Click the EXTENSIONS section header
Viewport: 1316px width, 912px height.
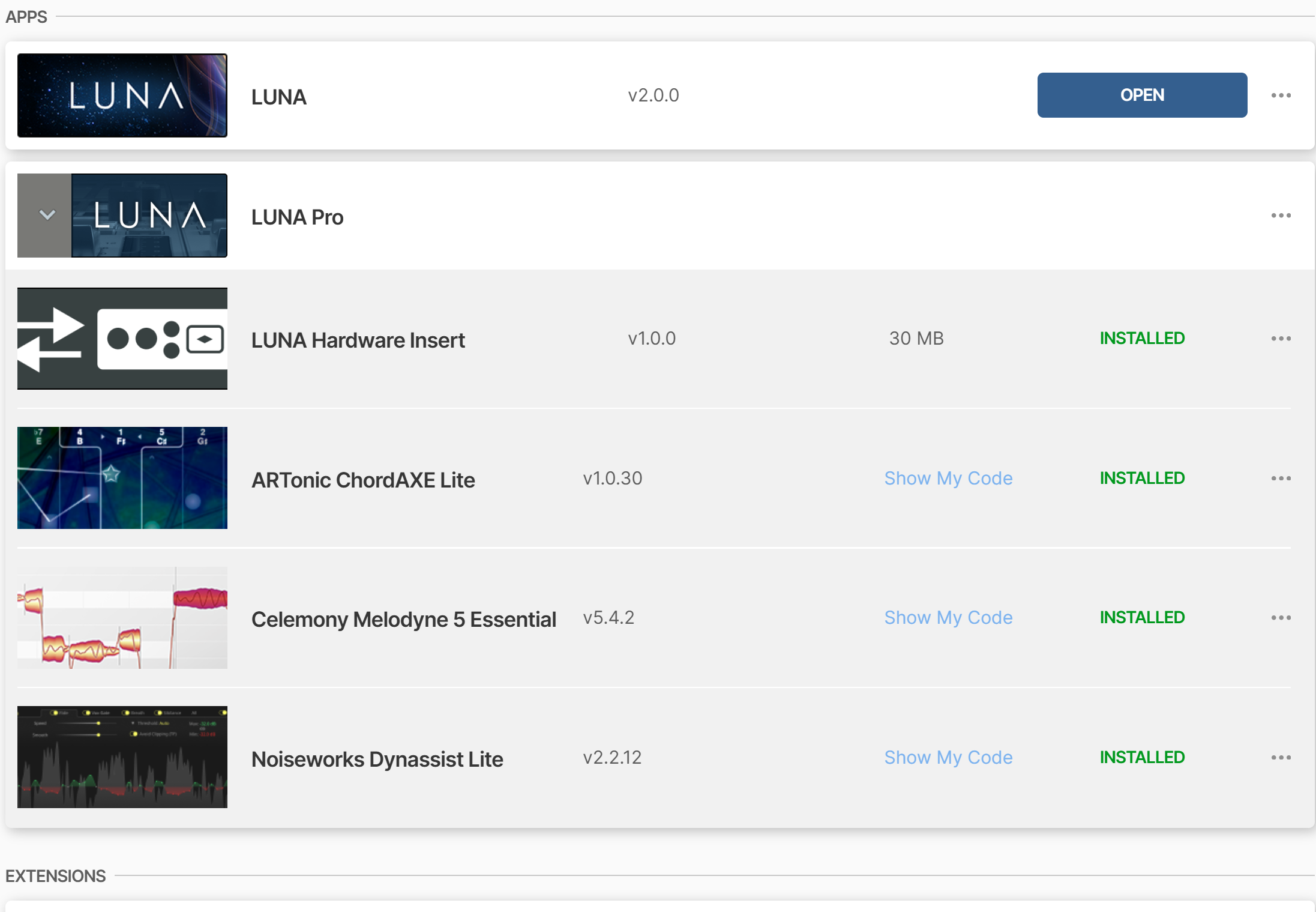coord(56,876)
